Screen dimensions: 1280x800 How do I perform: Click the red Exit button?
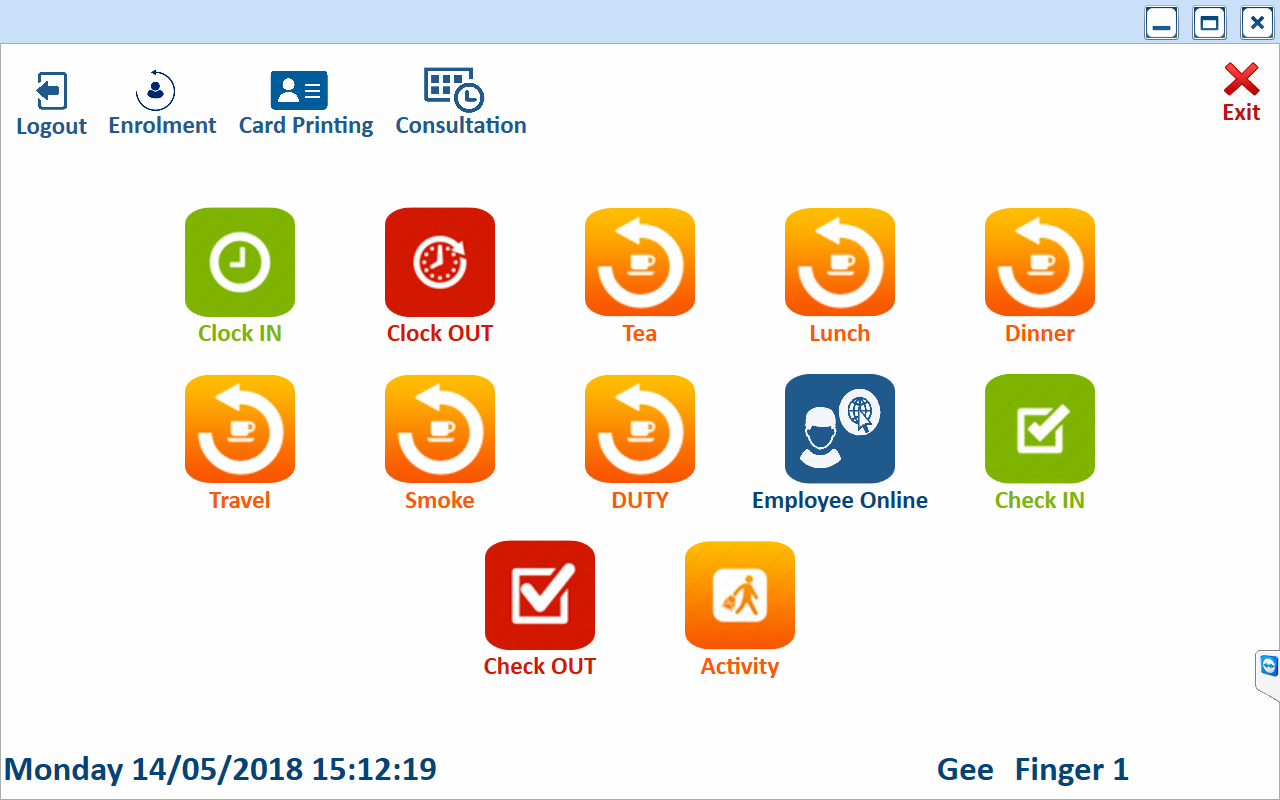pyautogui.click(x=1241, y=92)
